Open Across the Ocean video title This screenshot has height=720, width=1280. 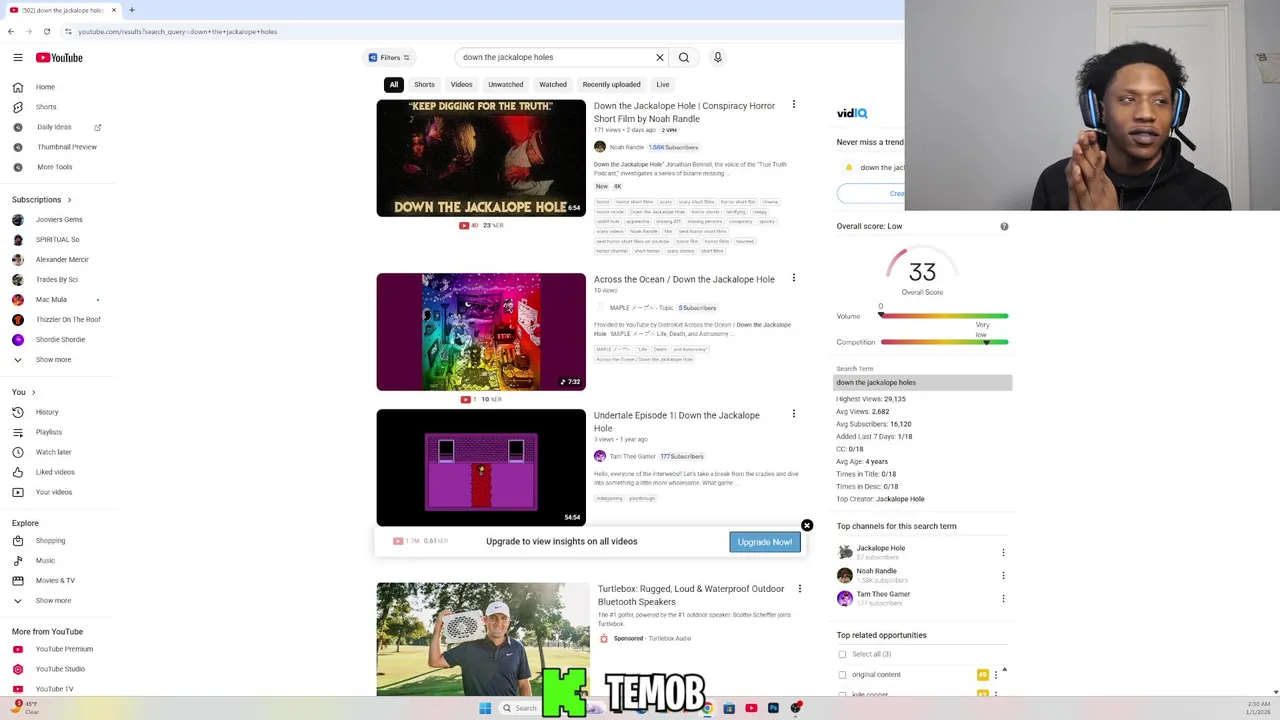pos(684,279)
